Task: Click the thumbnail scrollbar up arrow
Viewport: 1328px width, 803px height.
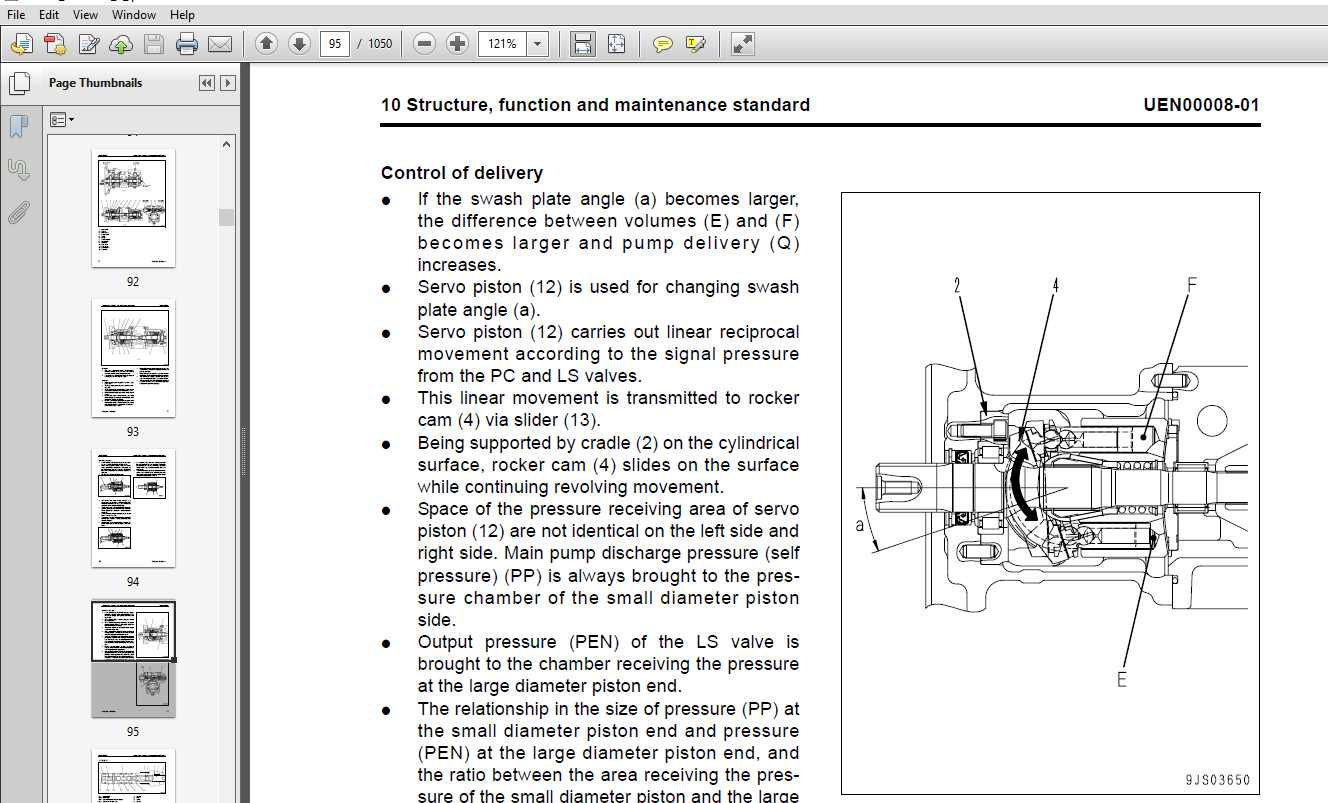Action: (x=227, y=145)
